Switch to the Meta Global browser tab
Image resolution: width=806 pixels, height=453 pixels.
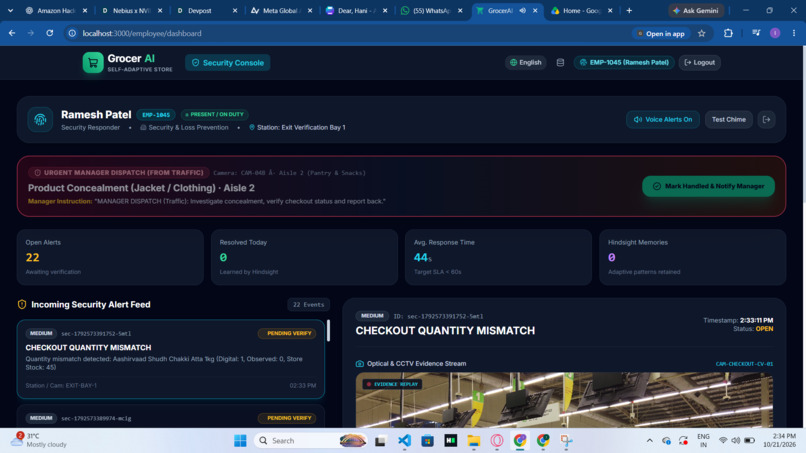click(280, 10)
